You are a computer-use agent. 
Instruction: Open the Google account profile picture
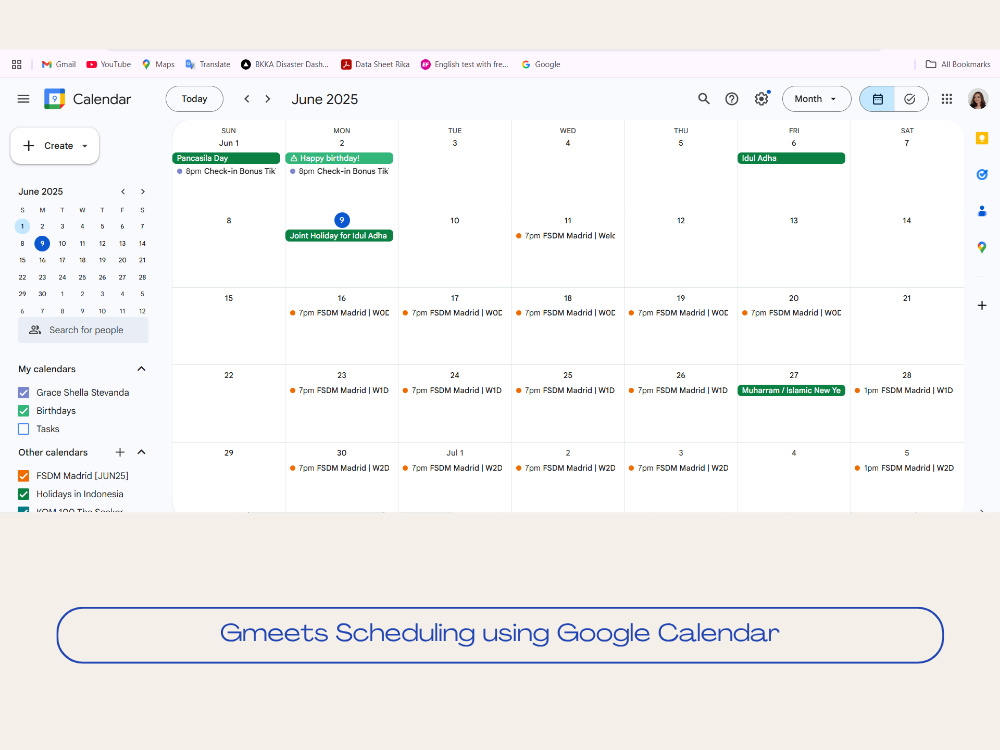pyautogui.click(x=978, y=99)
